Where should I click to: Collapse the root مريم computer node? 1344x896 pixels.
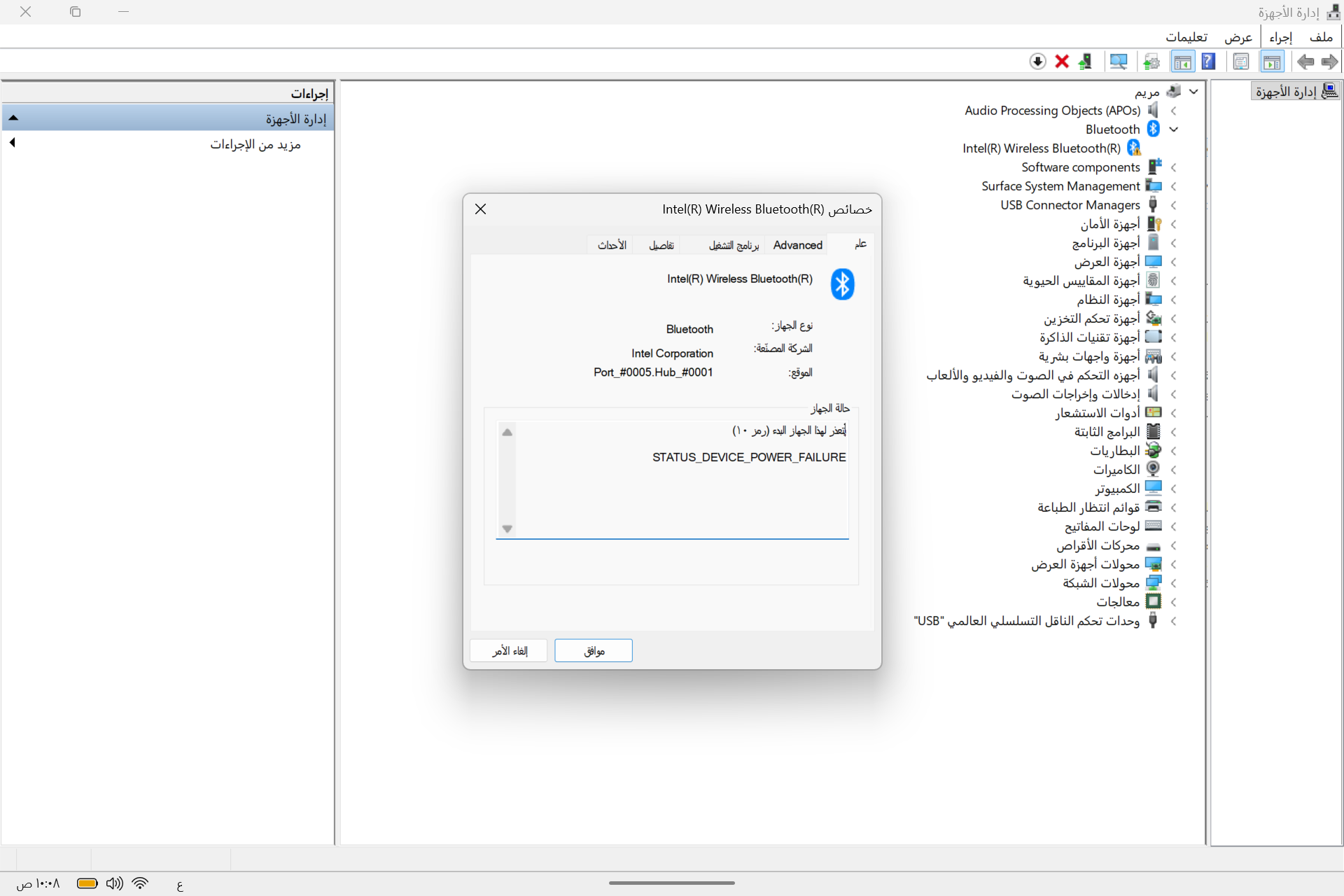click(x=1193, y=92)
